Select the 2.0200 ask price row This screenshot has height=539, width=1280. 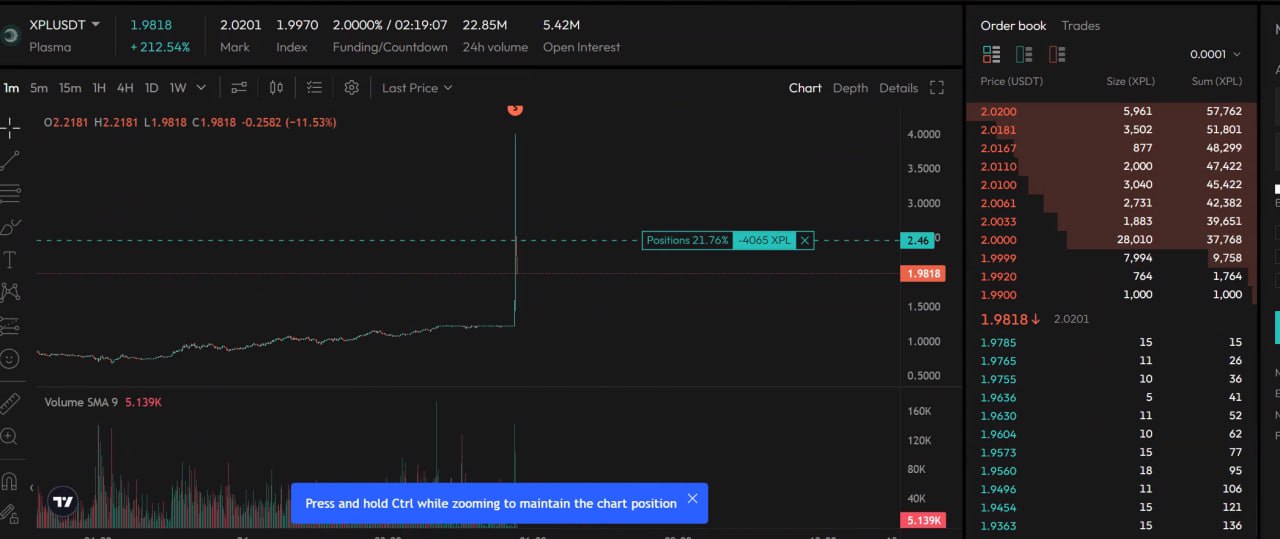(x=1110, y=112)
